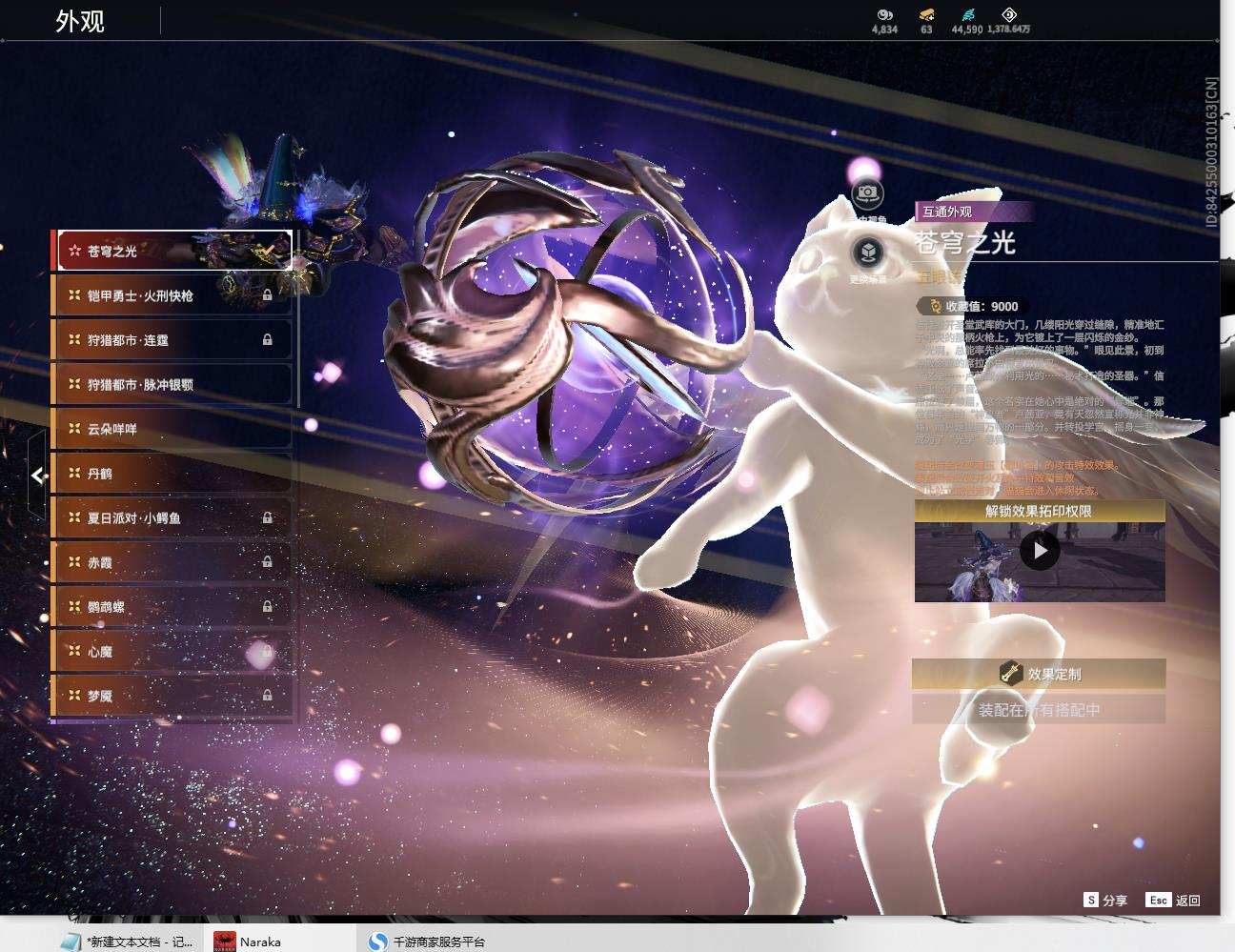The image size is (1235, 952).
Task: Click the change scene cube icon
Action: coord(868,253)
